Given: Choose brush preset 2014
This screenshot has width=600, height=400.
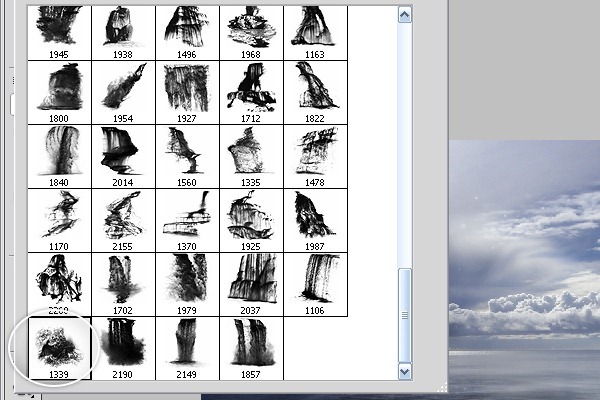Looking at the screenshot, I should [123, 157].
